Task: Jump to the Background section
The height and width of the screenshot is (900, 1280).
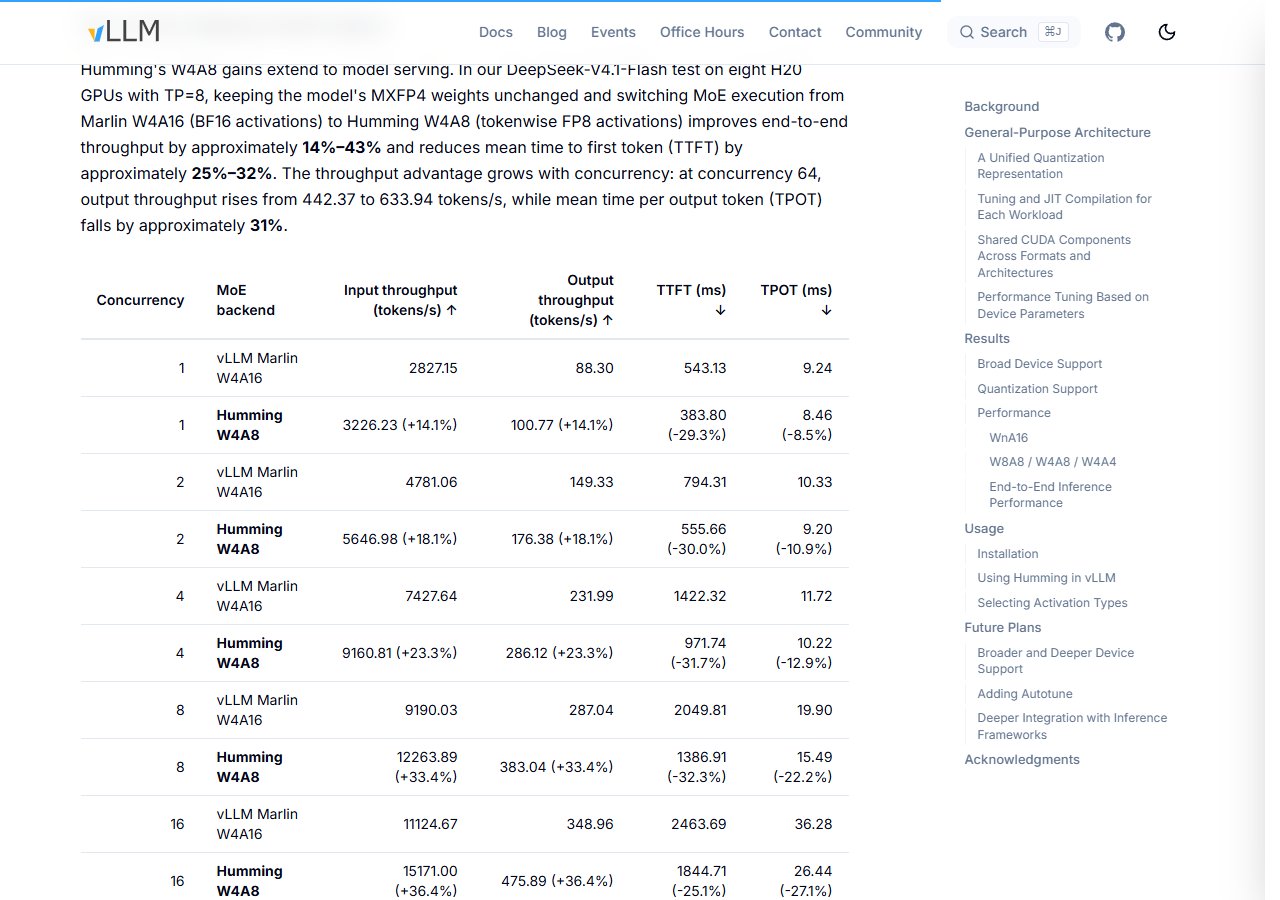Action: (x=1002, y=107)
